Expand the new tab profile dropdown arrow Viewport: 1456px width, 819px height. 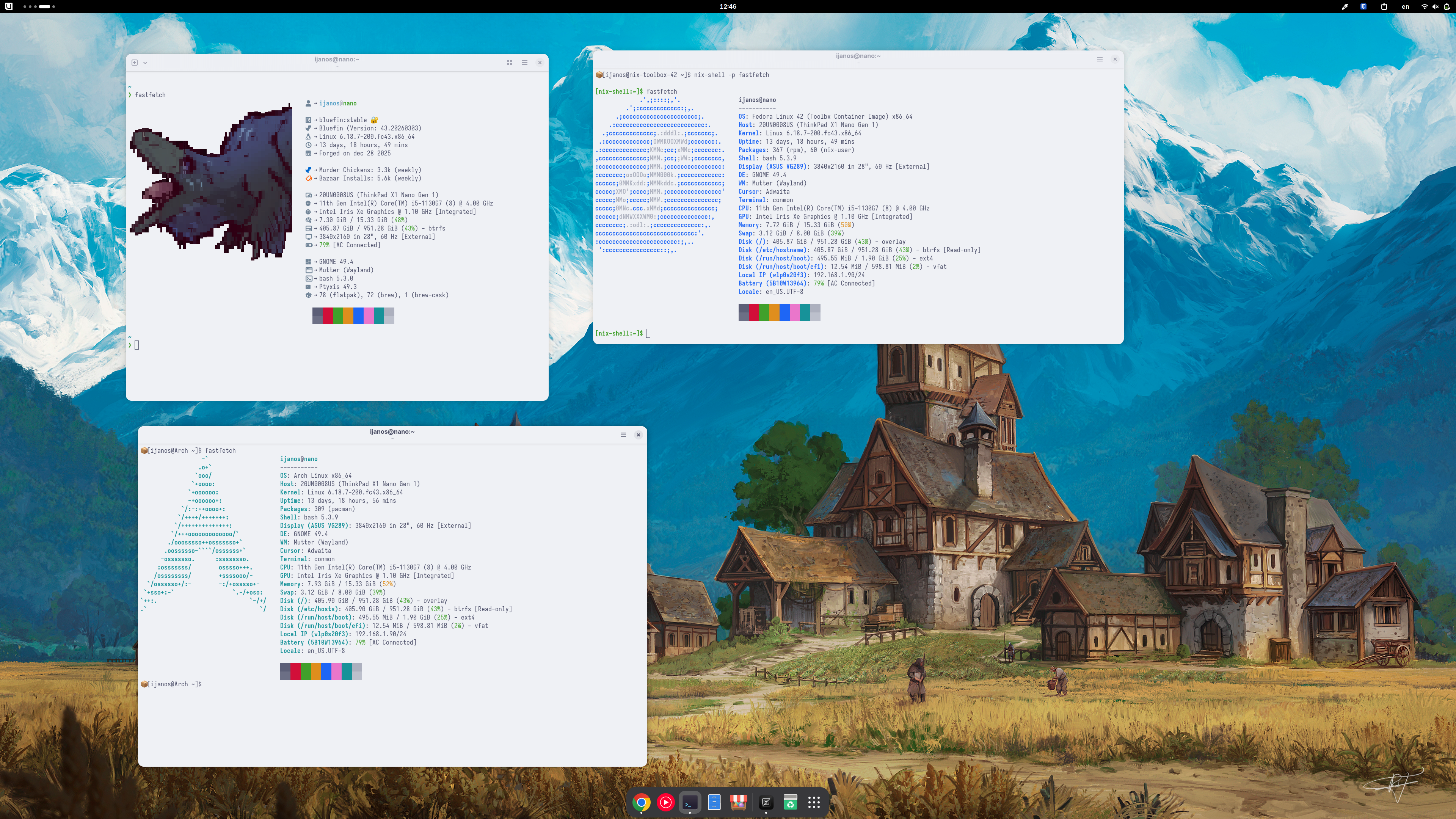click(145, 63)
